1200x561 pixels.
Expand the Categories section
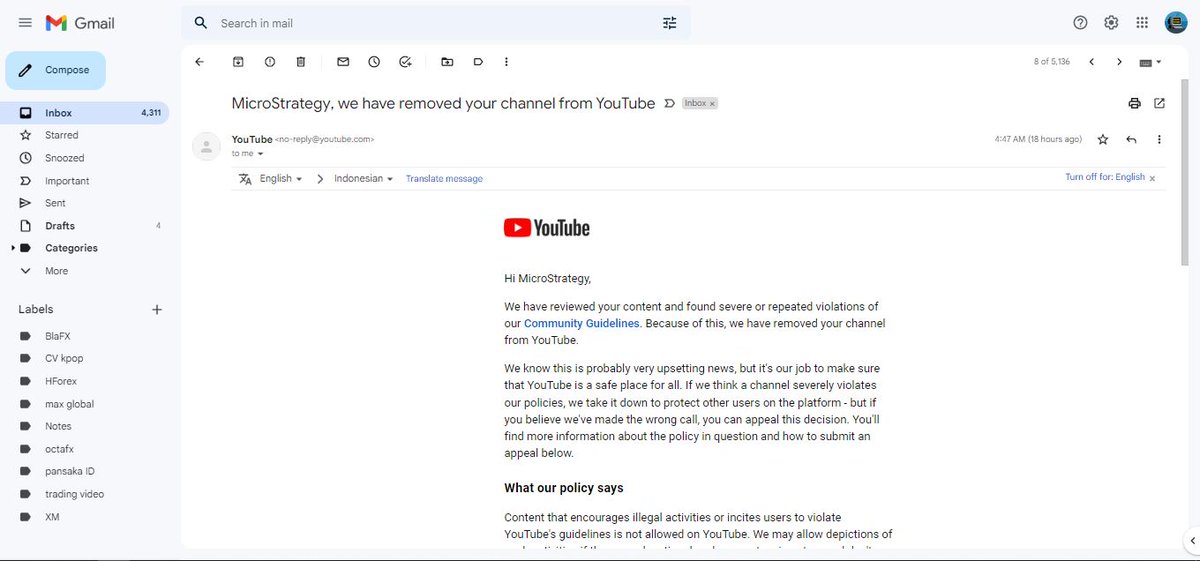point(13,248)
